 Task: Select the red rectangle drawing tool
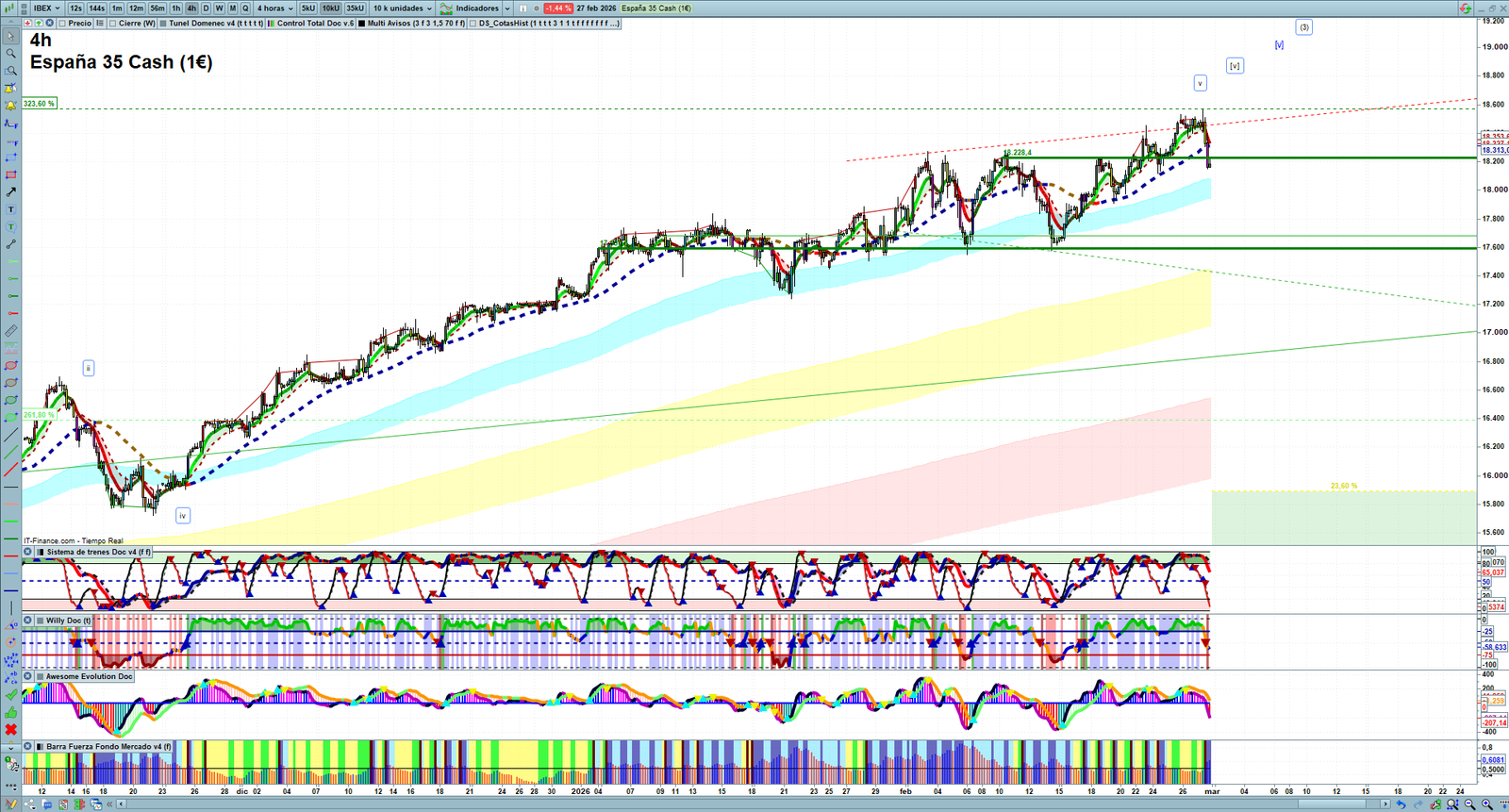10,174
